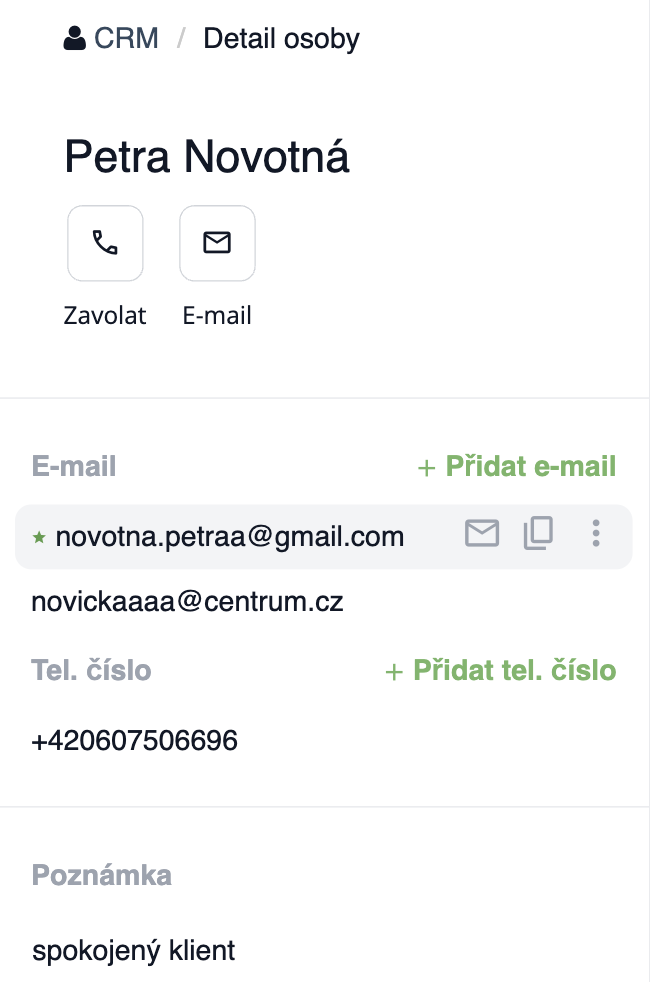
Task: Click the envelope button under the name
Action: [217, 243]
